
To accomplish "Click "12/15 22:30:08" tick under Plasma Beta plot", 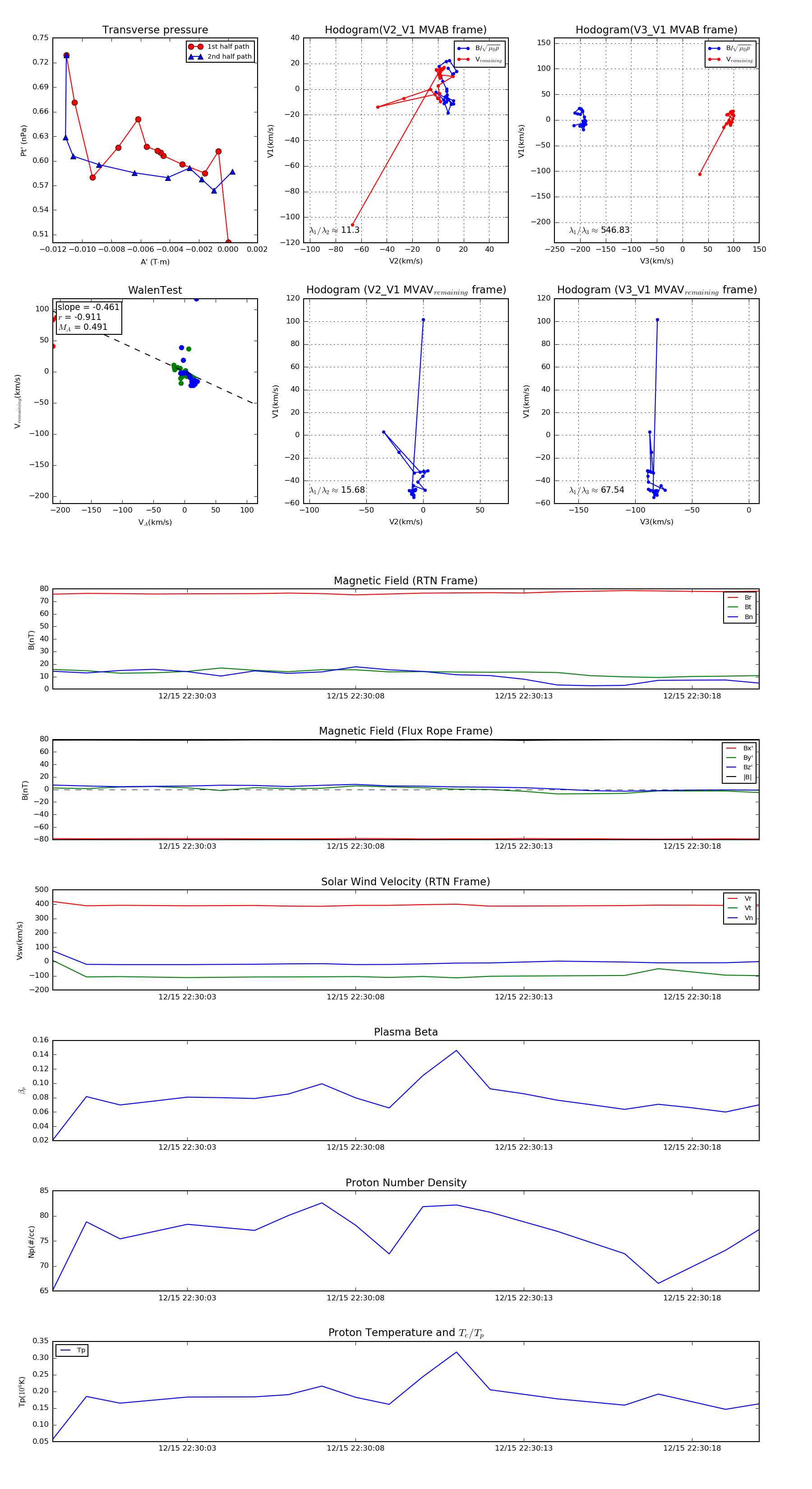I will [355, 1147].
